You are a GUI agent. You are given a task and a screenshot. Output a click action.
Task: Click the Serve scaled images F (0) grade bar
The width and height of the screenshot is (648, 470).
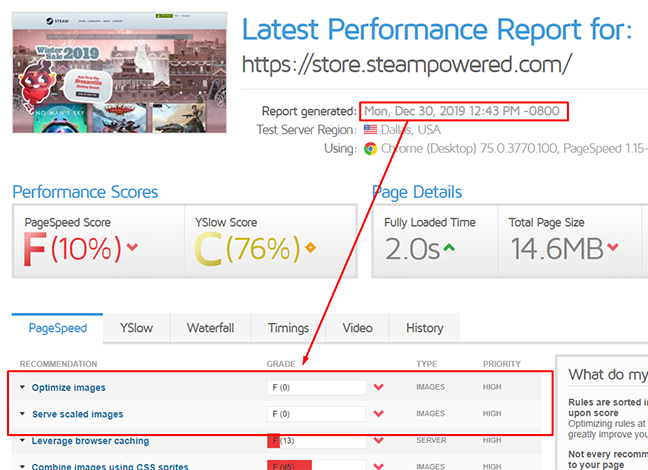tap(317, 414)
